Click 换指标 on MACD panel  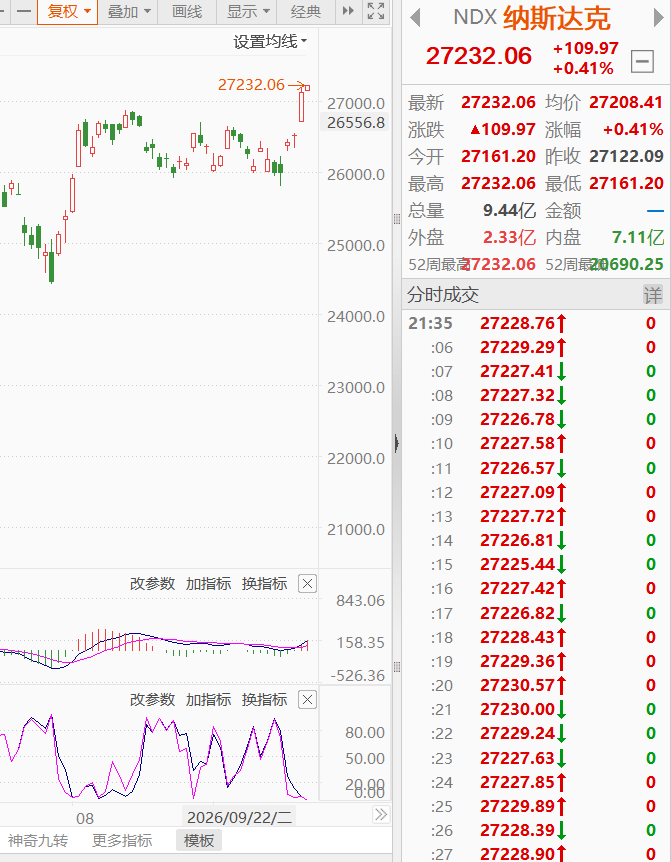point(264,584)
